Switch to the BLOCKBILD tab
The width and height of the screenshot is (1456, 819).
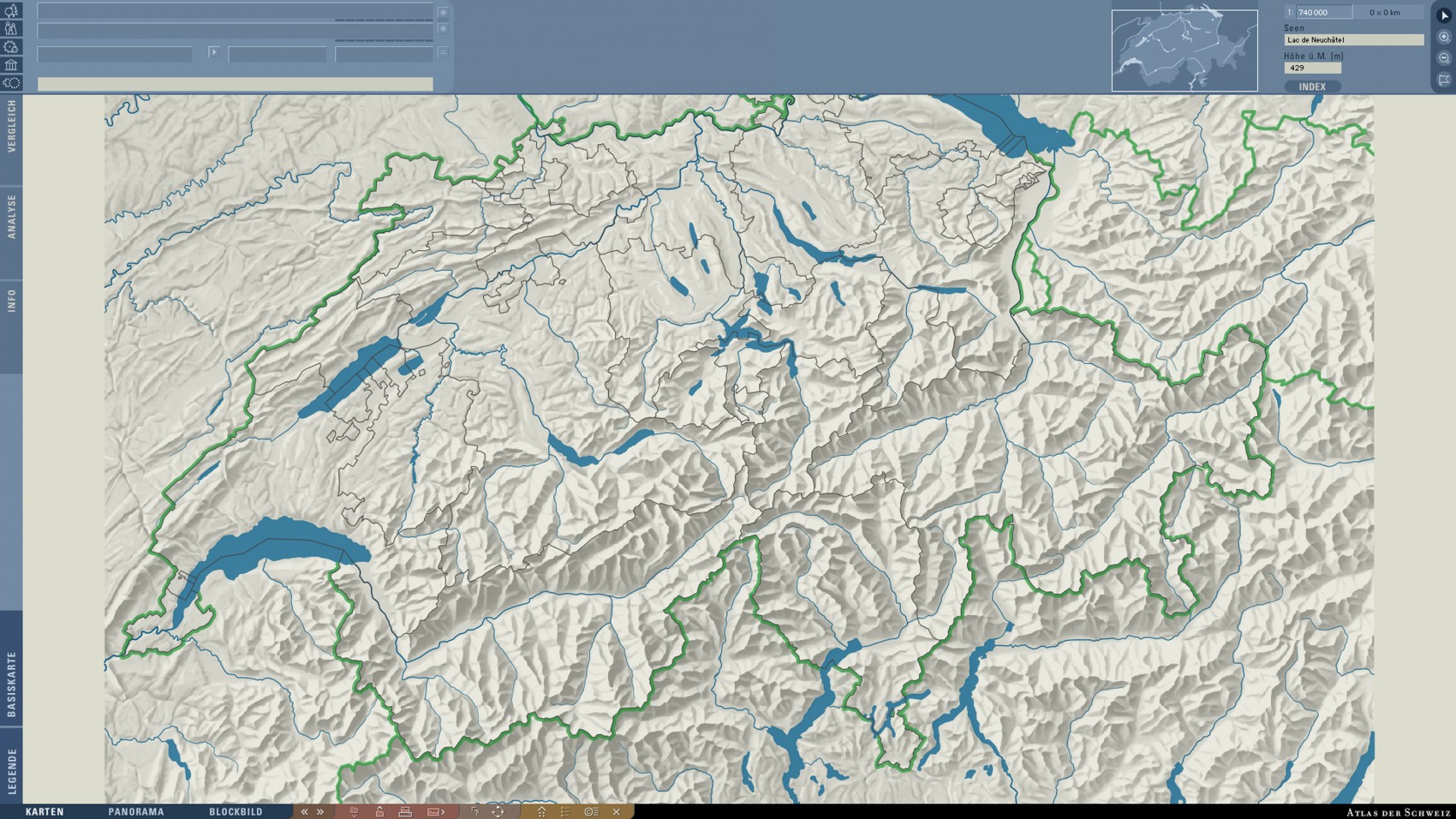pos(236,811)
